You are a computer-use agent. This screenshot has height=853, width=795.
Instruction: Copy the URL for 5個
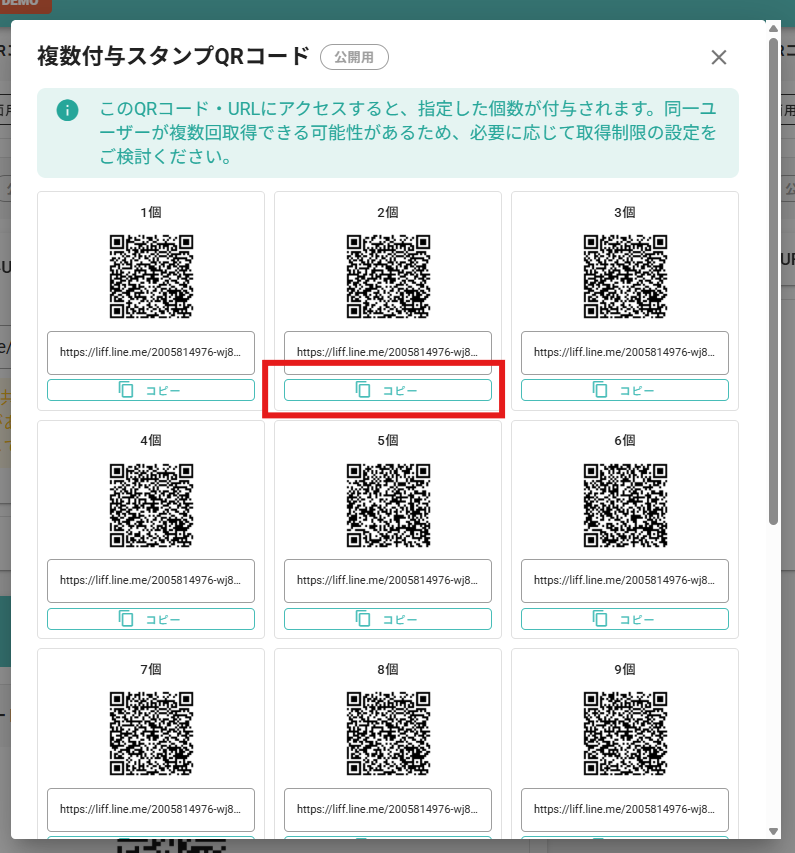388,619
